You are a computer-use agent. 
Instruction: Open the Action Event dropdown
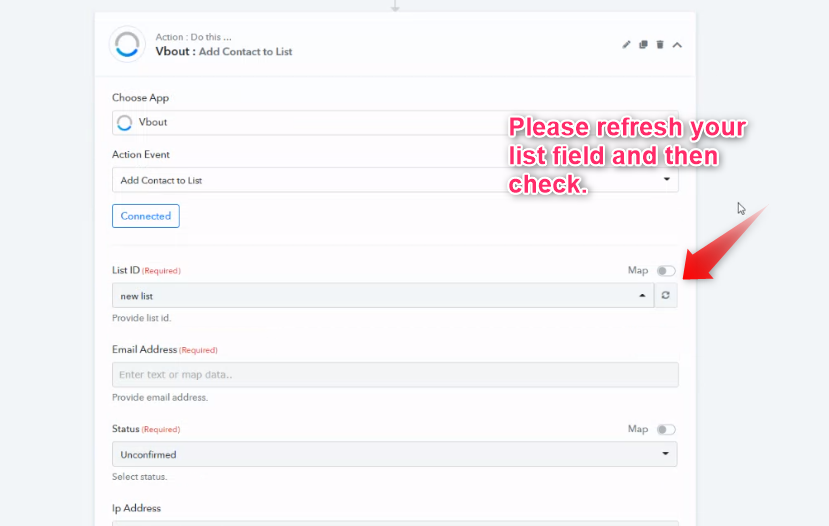395,180
